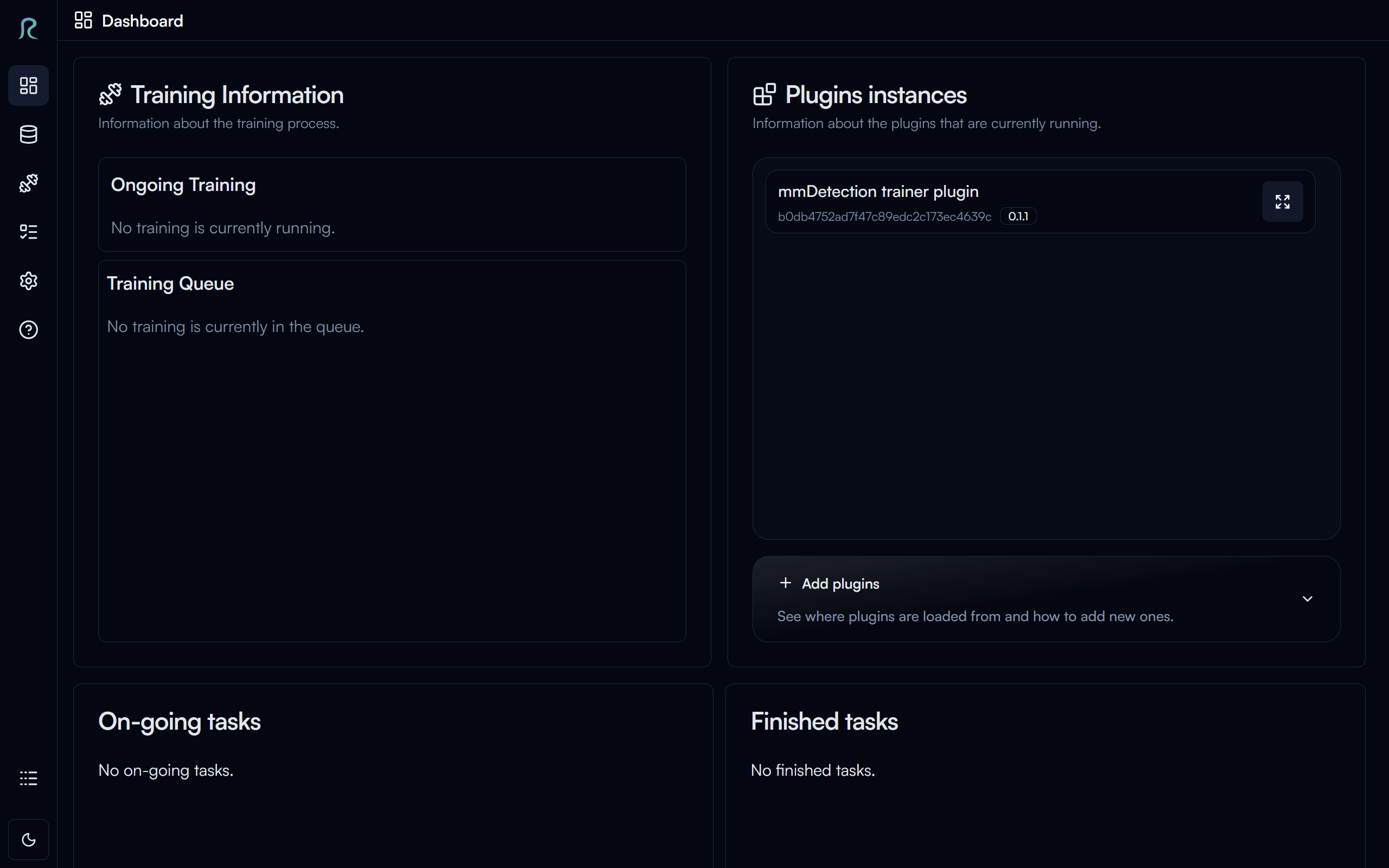
Task: Click the Plugins instances heading
Action: click(x=876, y=95)
